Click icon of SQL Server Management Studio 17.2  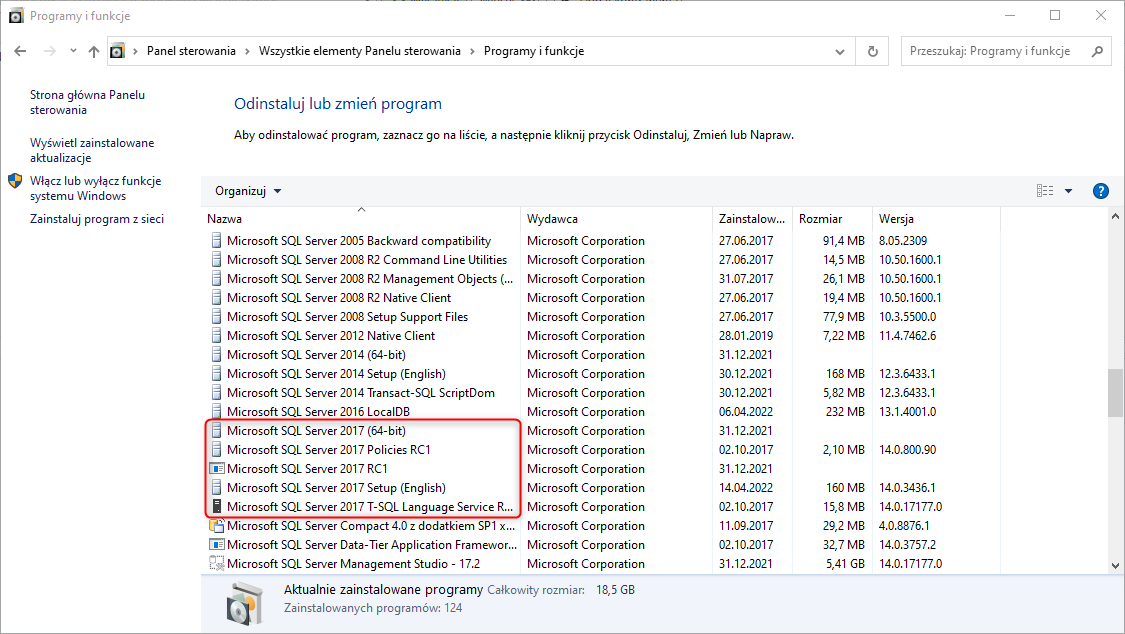[x=217, y=564]
